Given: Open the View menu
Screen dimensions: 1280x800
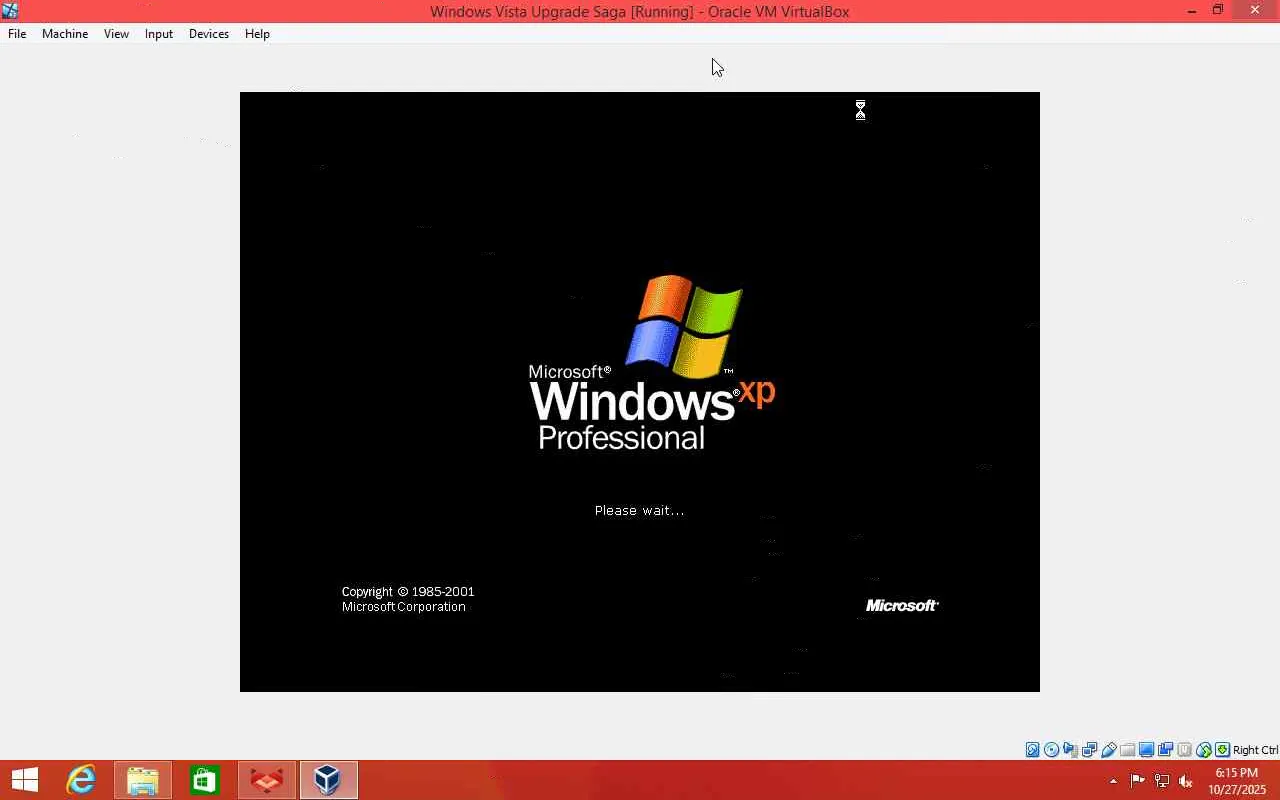Looking at the screenshot, I should point(116,34).
